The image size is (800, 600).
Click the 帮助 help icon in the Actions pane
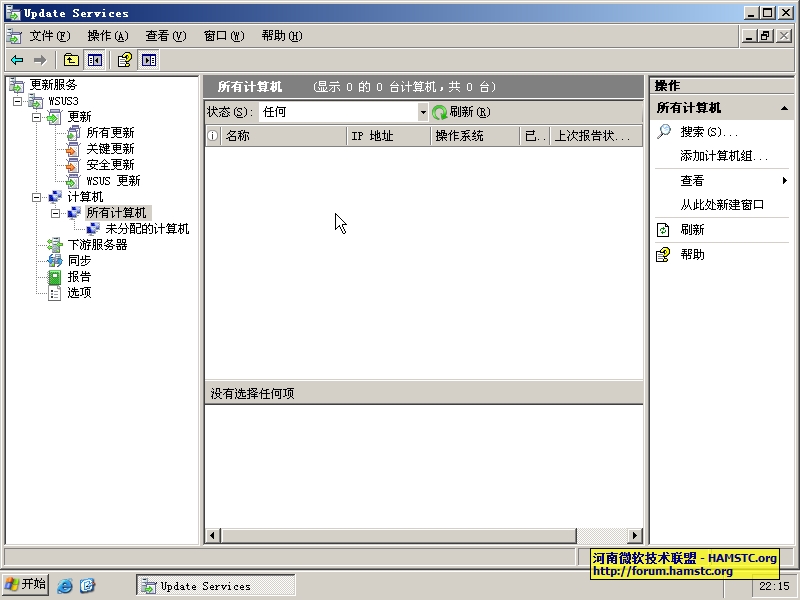click(661, 254)
